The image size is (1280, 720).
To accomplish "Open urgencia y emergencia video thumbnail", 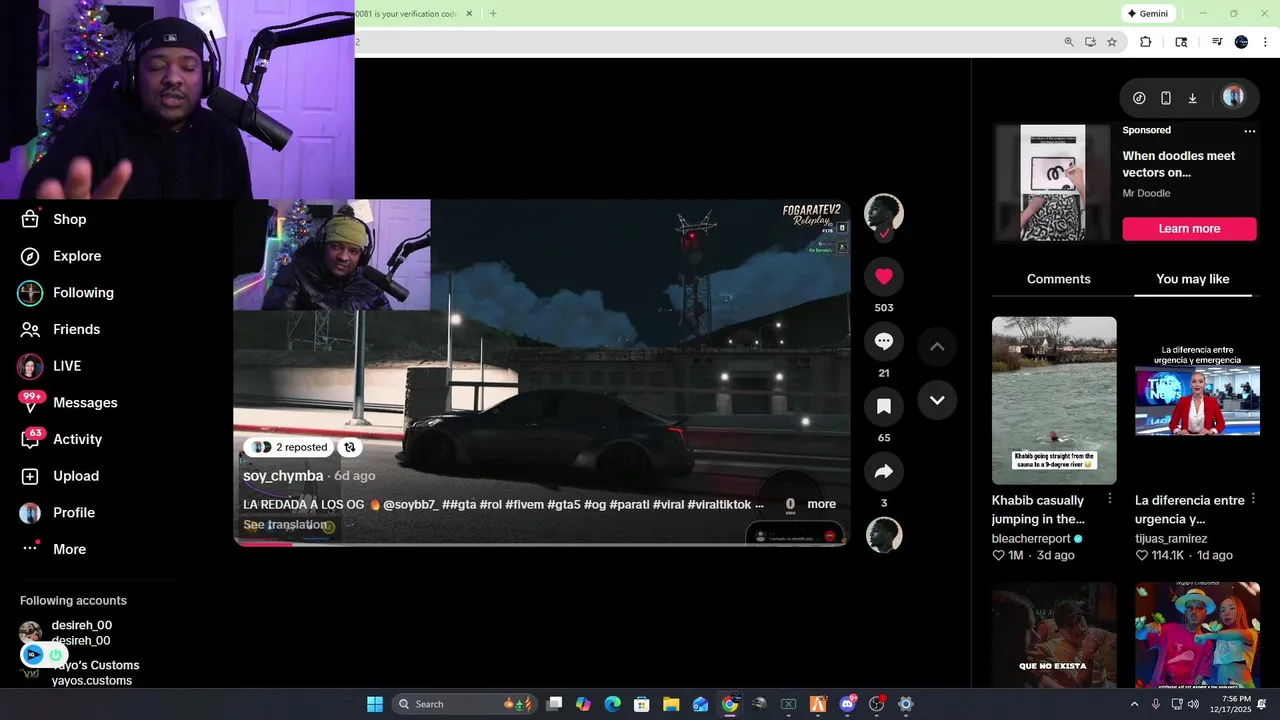I will pos(1197,401).
